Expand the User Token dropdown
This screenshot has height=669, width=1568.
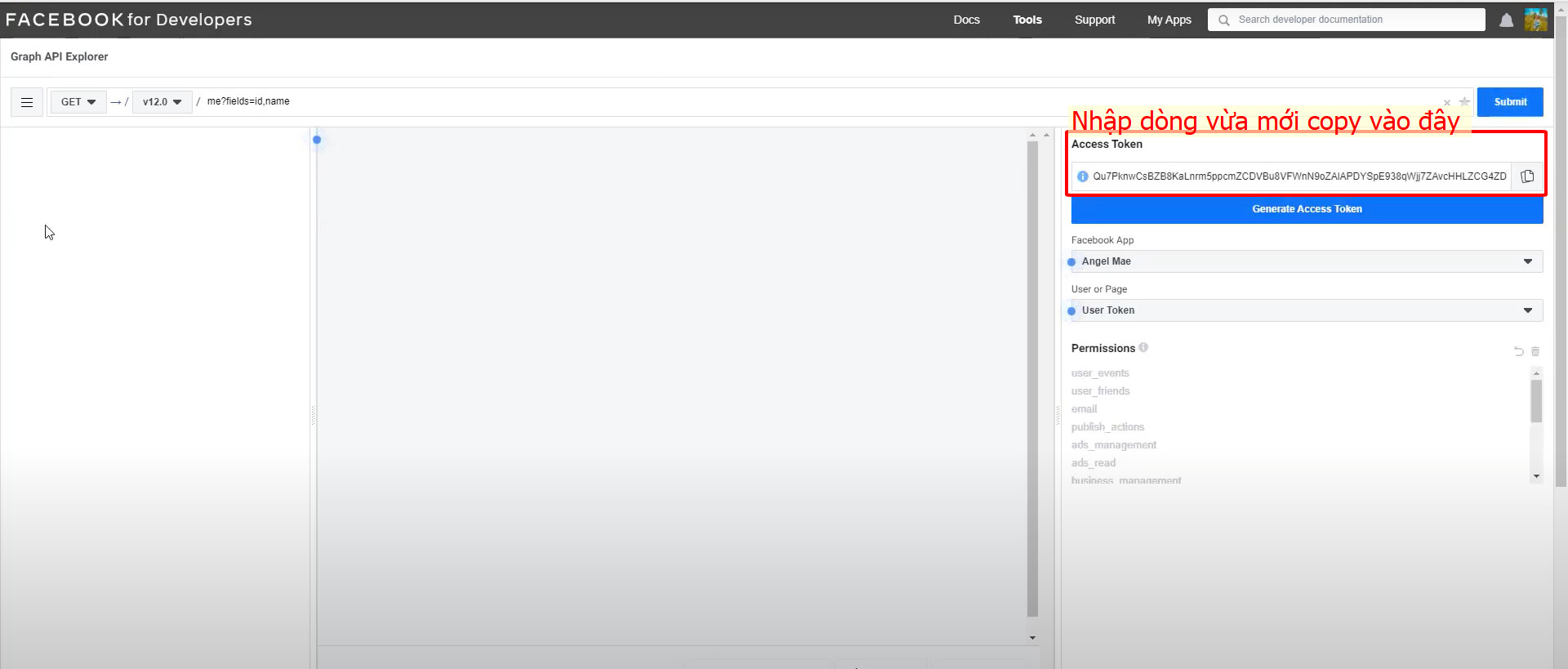(1307, 310)
